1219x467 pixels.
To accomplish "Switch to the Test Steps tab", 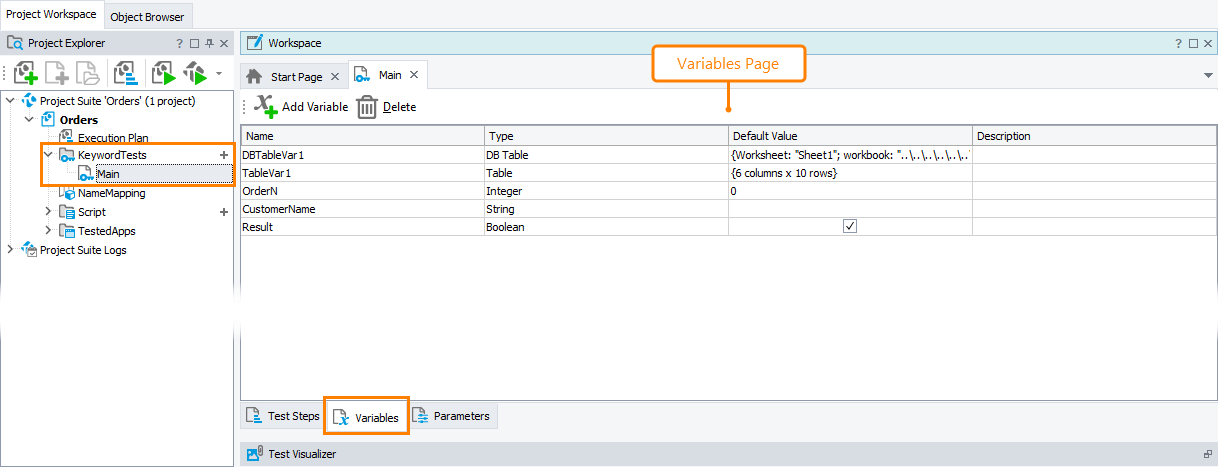I will click(282, 416).
